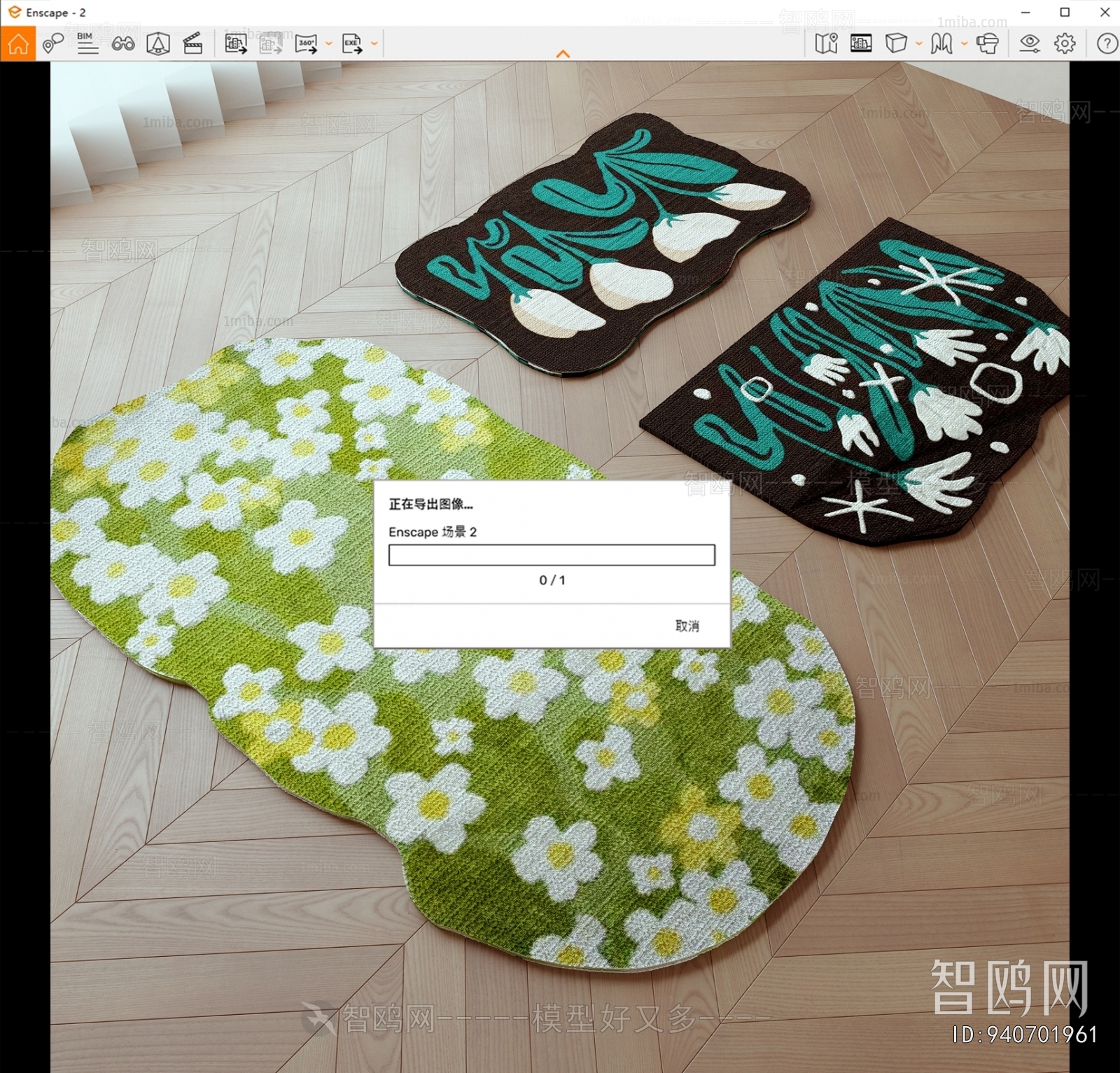This screenshot has height=1073, width=1120.
Task: Click the 360° panorama export icon
Action: [306, 43]
